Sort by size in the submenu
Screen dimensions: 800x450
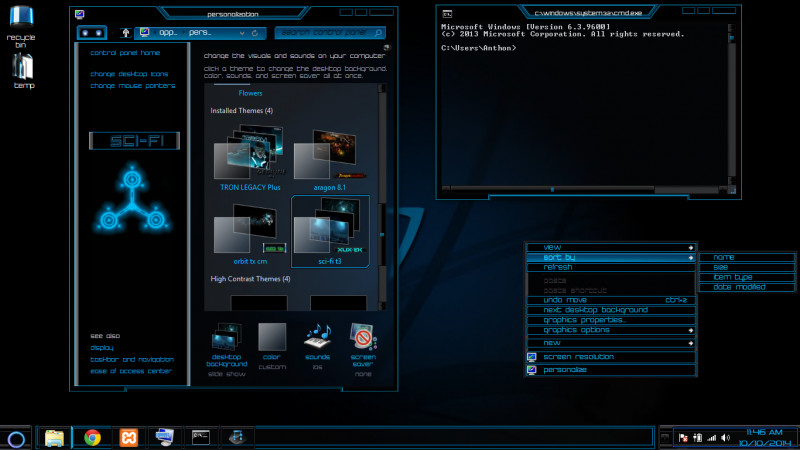(747, 267)
